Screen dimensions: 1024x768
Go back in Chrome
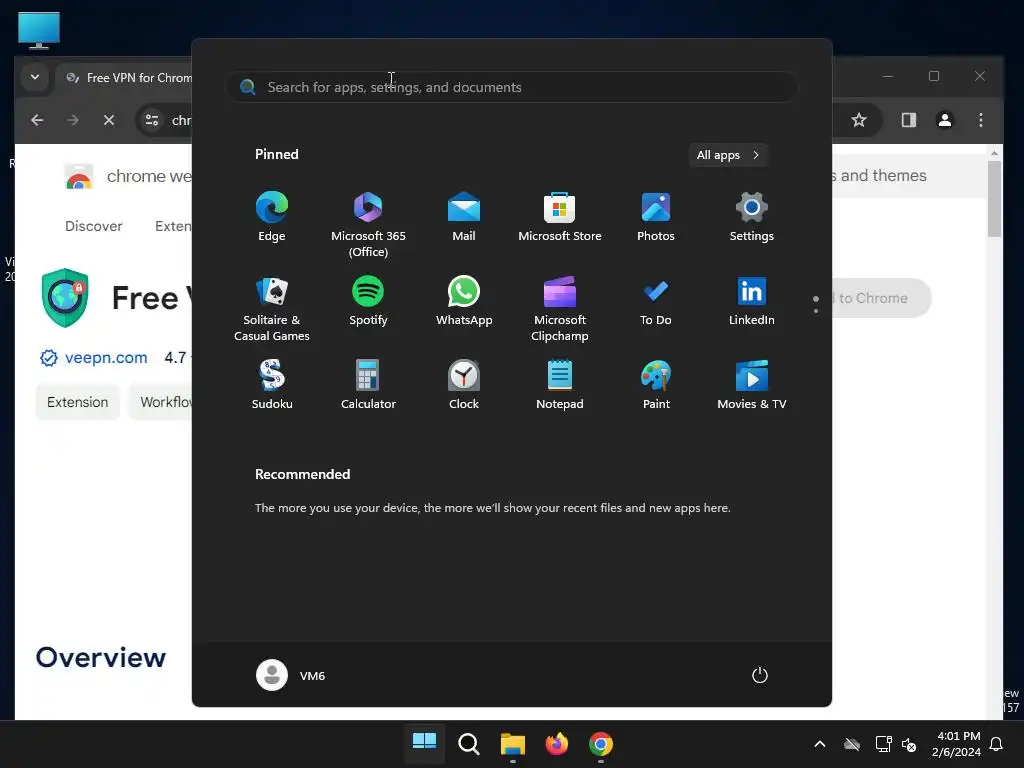tap(37, 120)
